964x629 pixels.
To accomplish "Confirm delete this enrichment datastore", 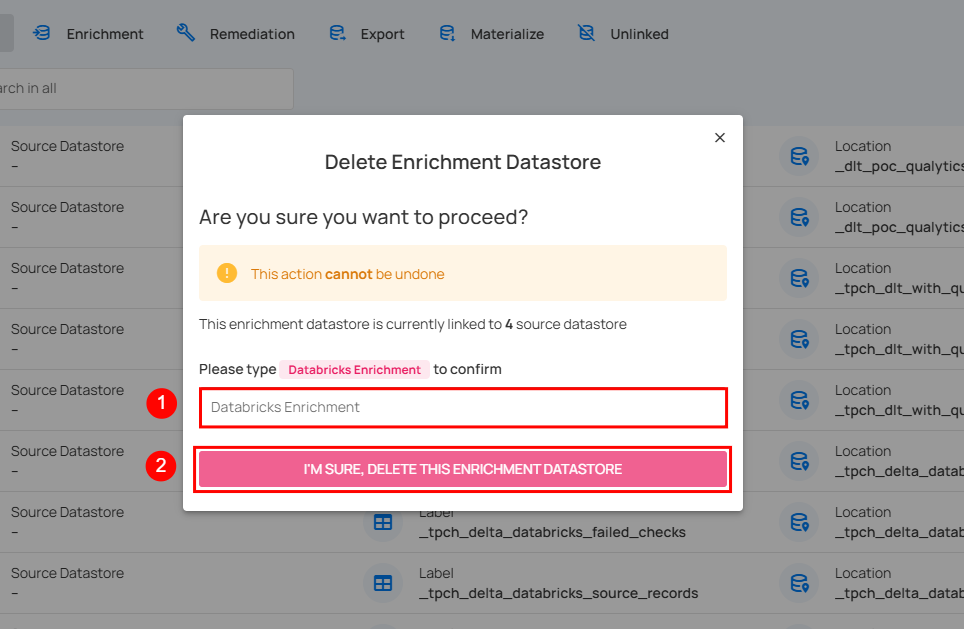I will coord(463,469).
